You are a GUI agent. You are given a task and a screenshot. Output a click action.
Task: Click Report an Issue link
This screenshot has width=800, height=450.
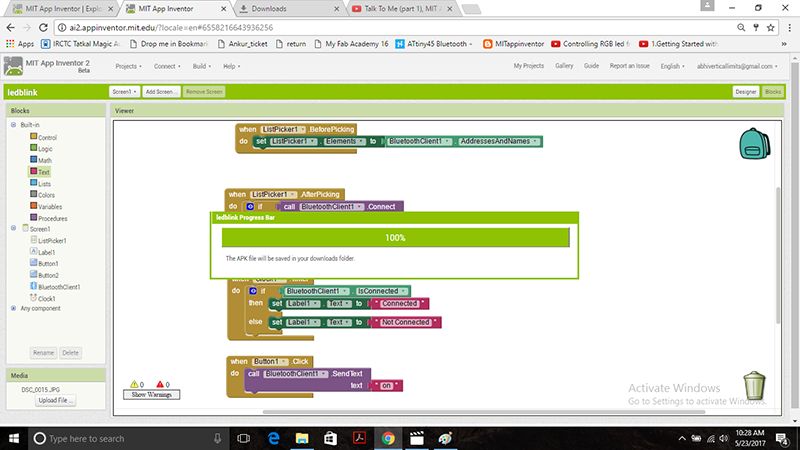[x=630, y=66]
